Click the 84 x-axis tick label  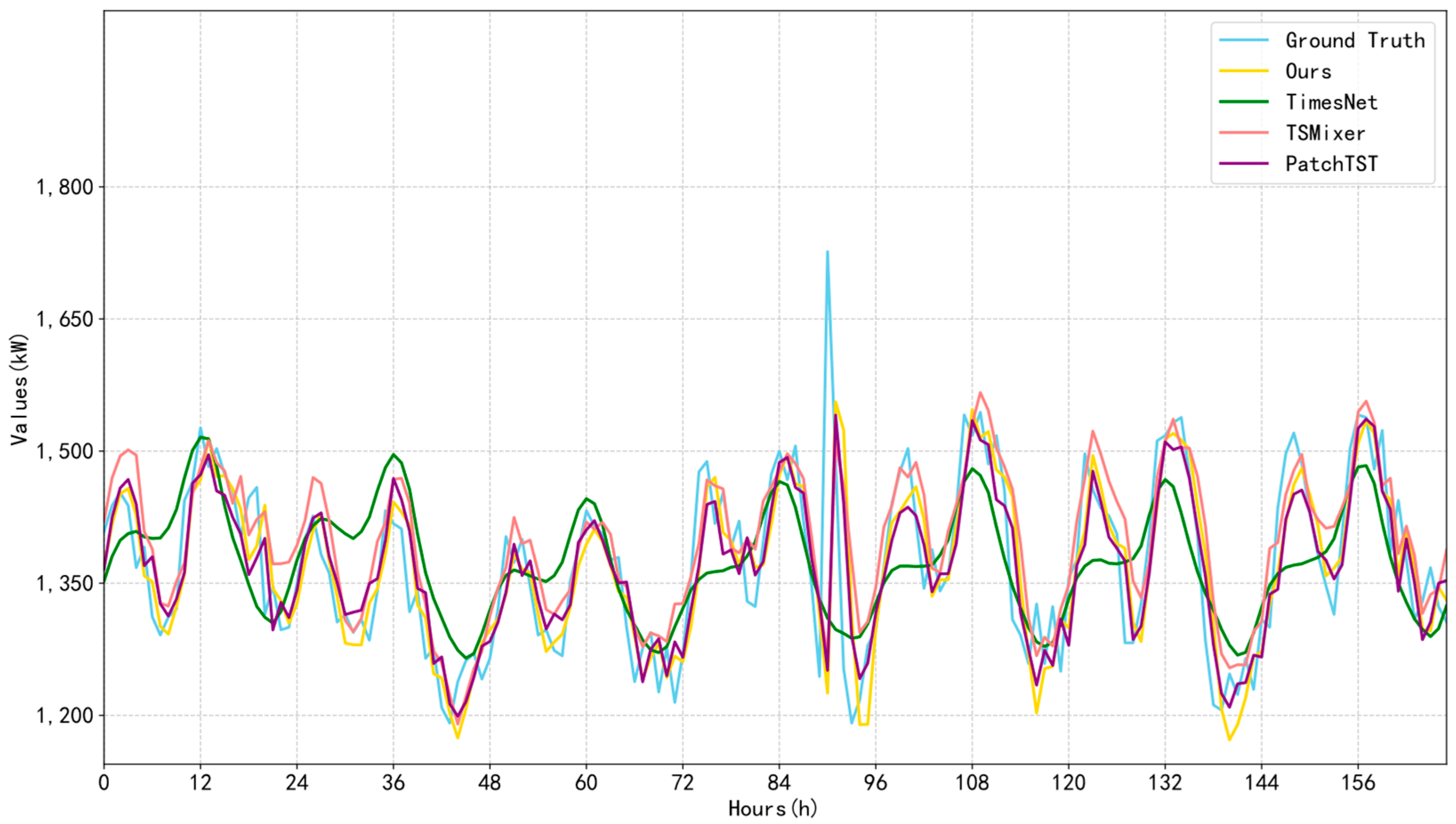[x=779, y=783]
